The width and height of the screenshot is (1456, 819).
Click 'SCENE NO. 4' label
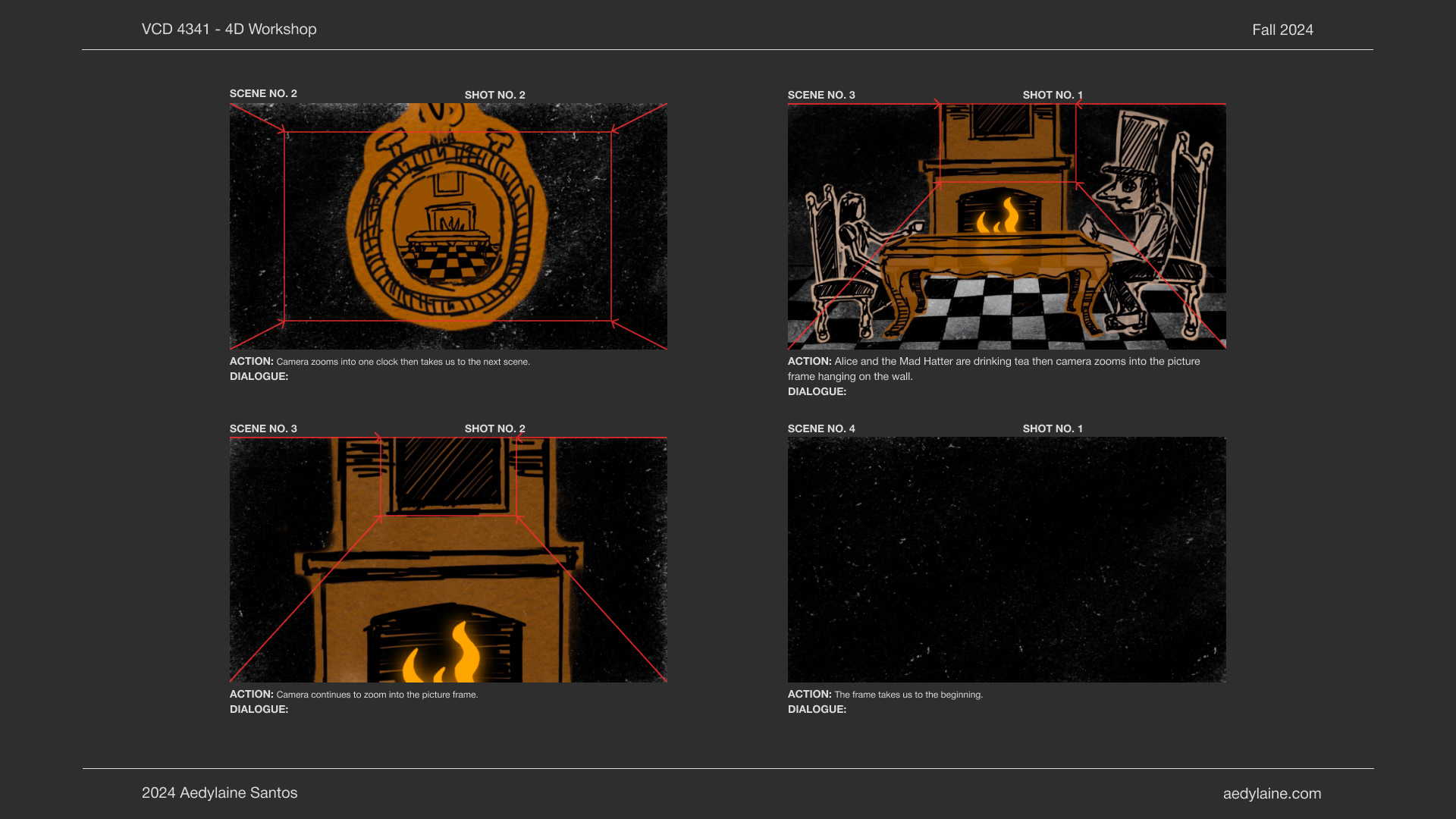(x=821, y=428)
